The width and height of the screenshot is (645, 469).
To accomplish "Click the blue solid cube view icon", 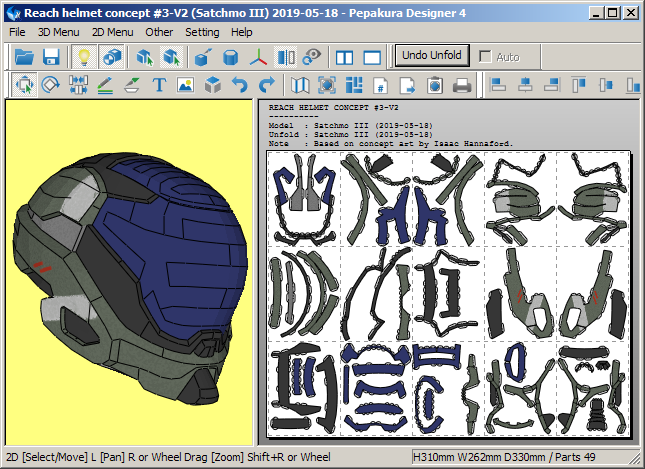I will [x=230, y=57].
